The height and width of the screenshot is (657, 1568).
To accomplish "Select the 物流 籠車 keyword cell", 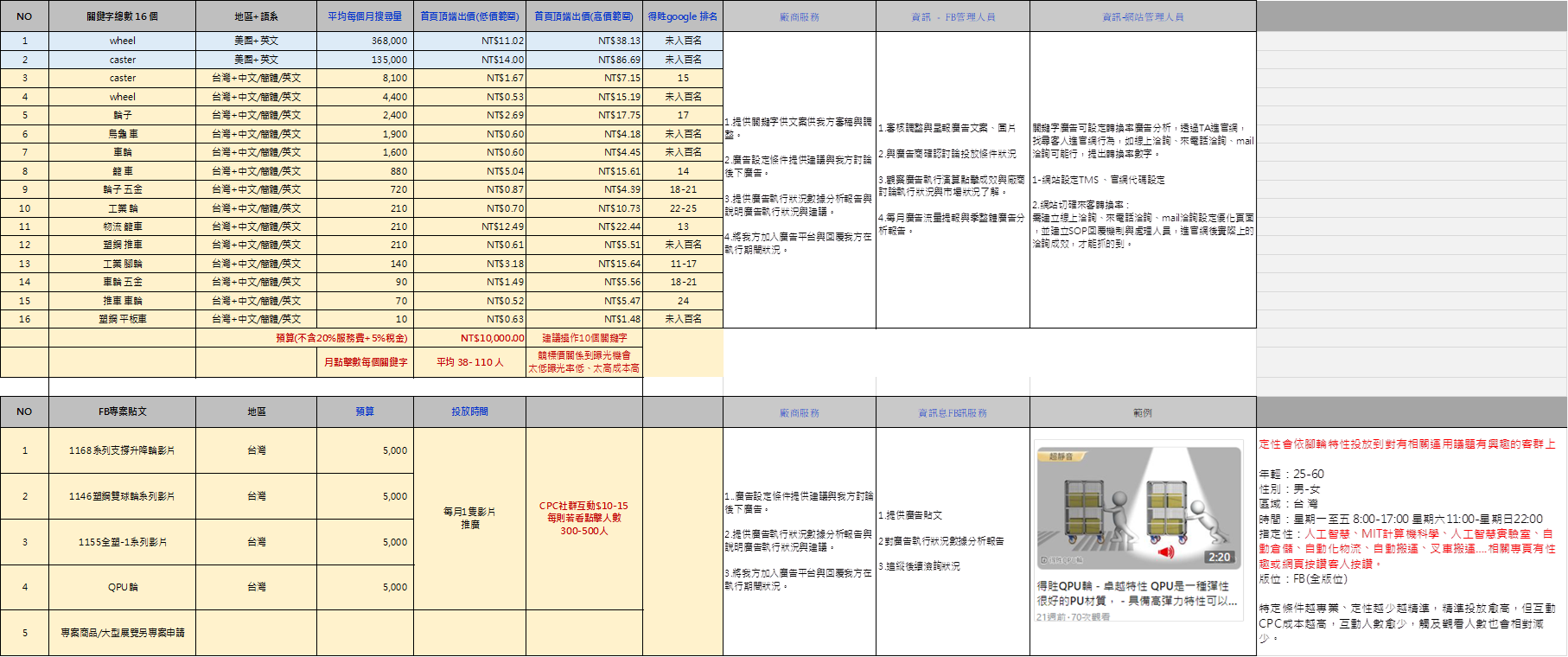I will click(122, 226).
